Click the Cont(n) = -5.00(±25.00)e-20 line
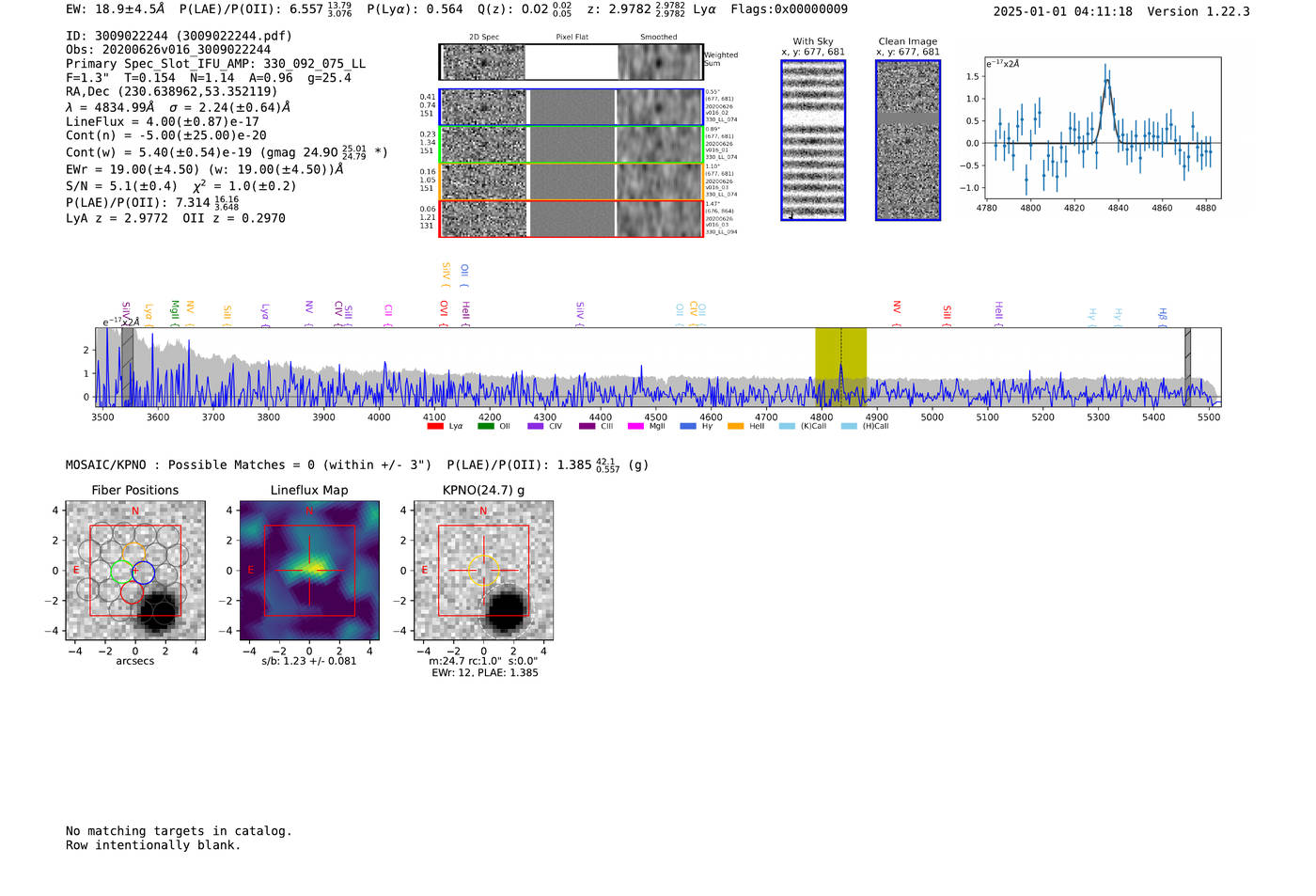The height and width of the screenshot is (896, 1316). point(166,135)
